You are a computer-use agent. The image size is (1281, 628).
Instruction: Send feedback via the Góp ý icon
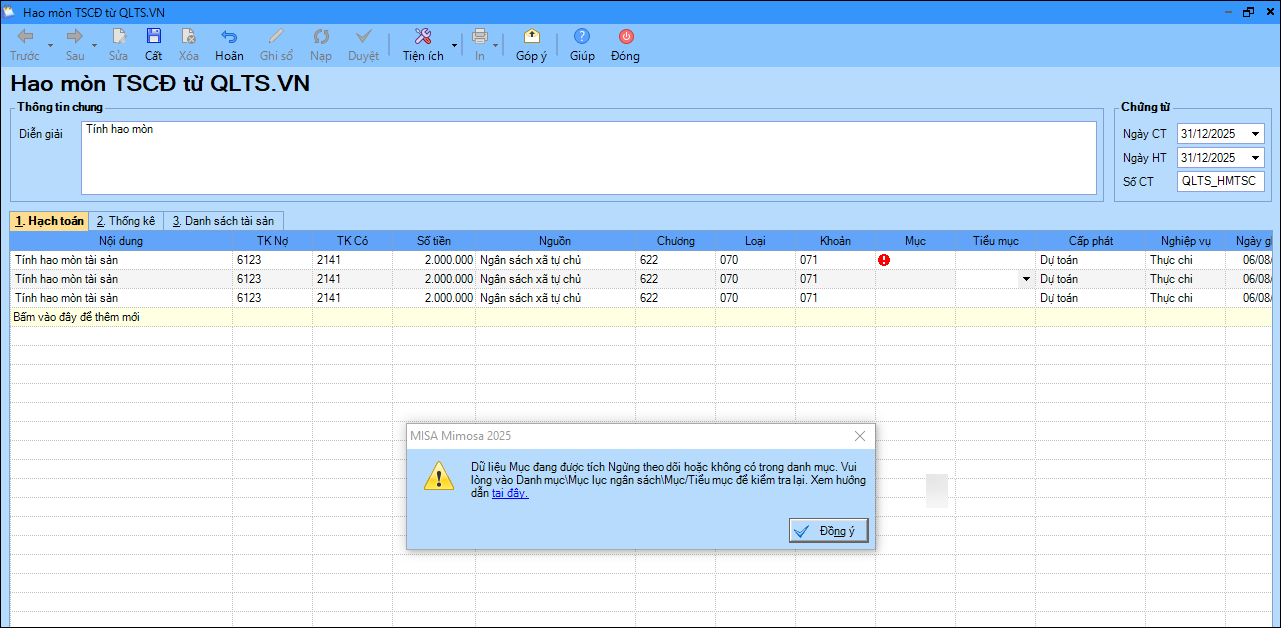531,36
